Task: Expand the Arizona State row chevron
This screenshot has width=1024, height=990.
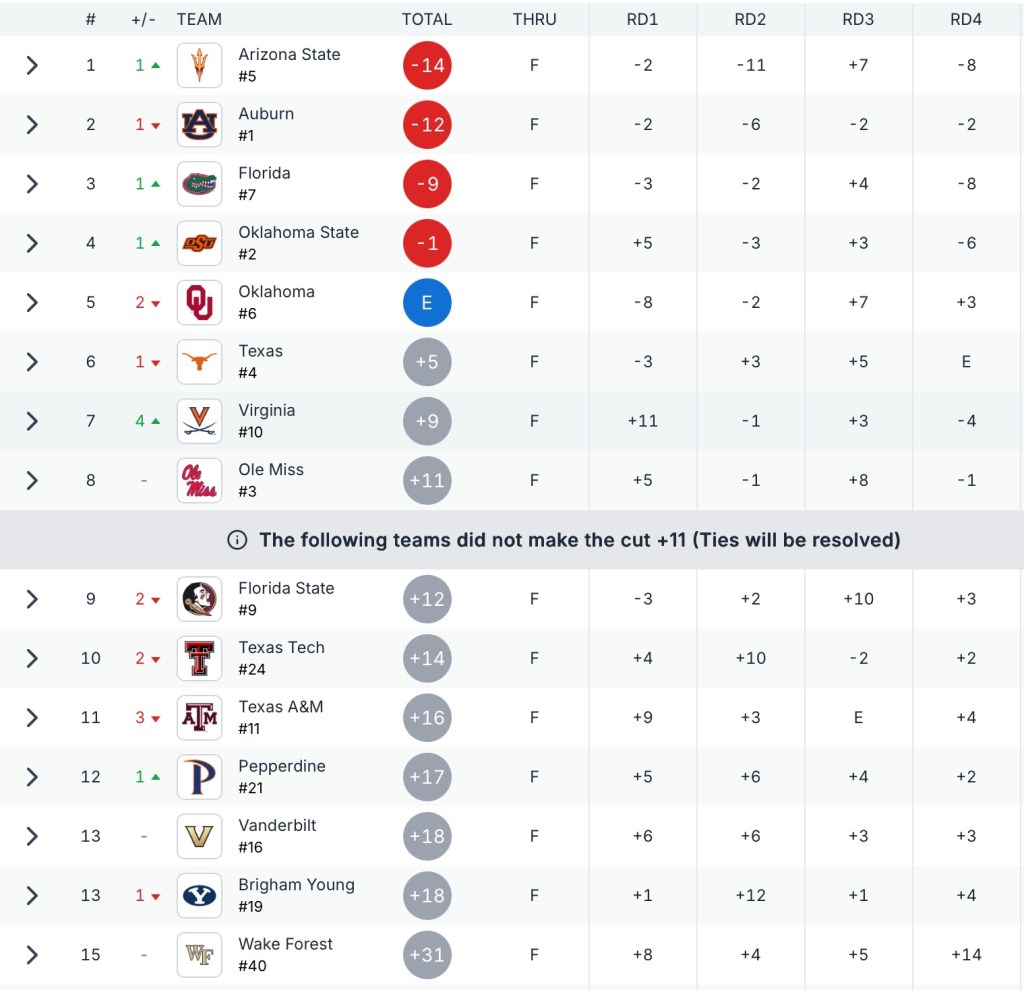Action: [x=32, y=66]
